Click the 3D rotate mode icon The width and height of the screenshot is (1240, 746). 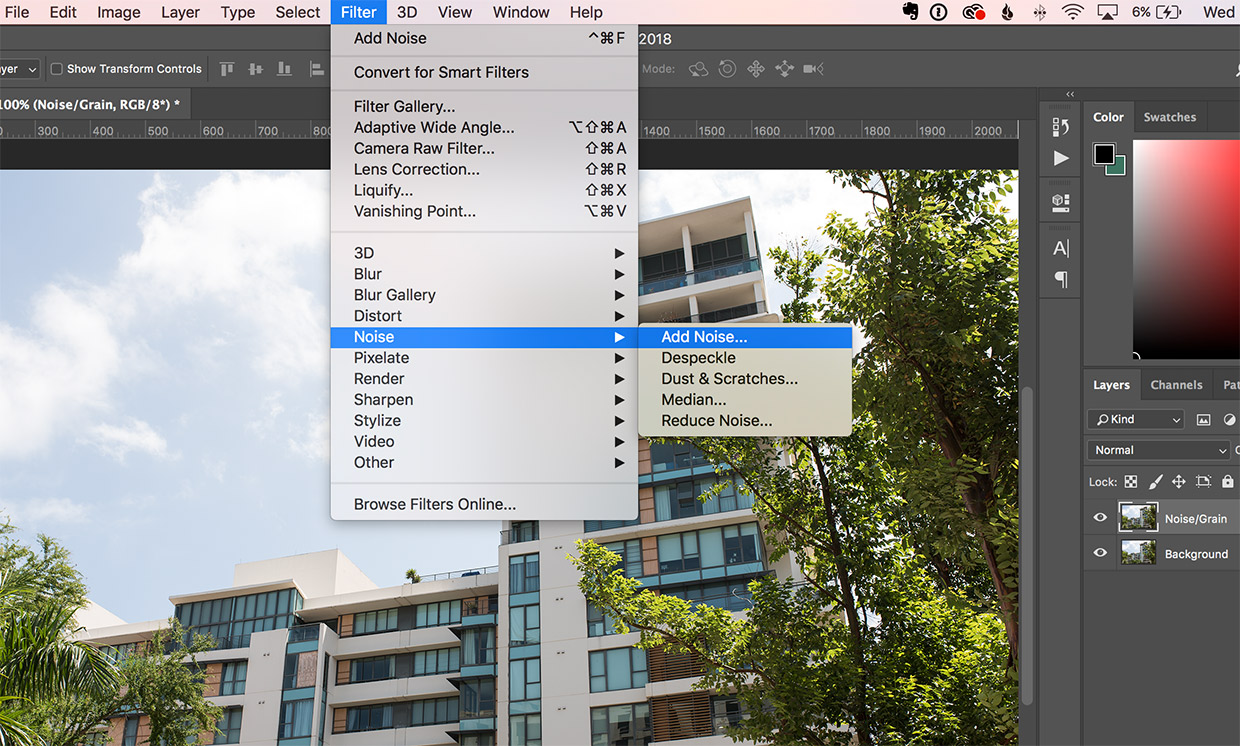[x=699, y=69]
